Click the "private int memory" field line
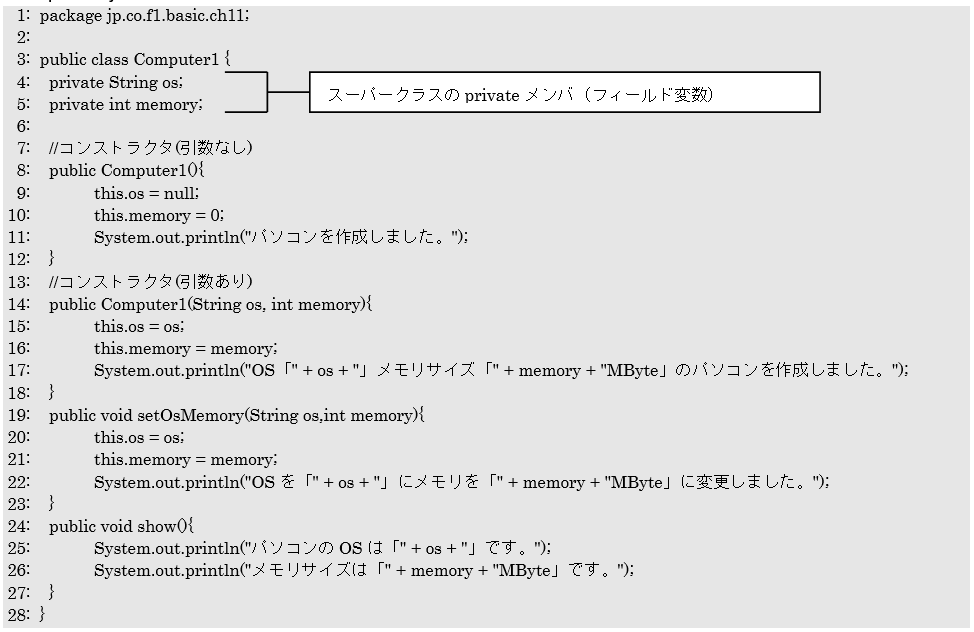Image resolution: width=974 pixels, height=632 pixels. [x=125, y=104]
